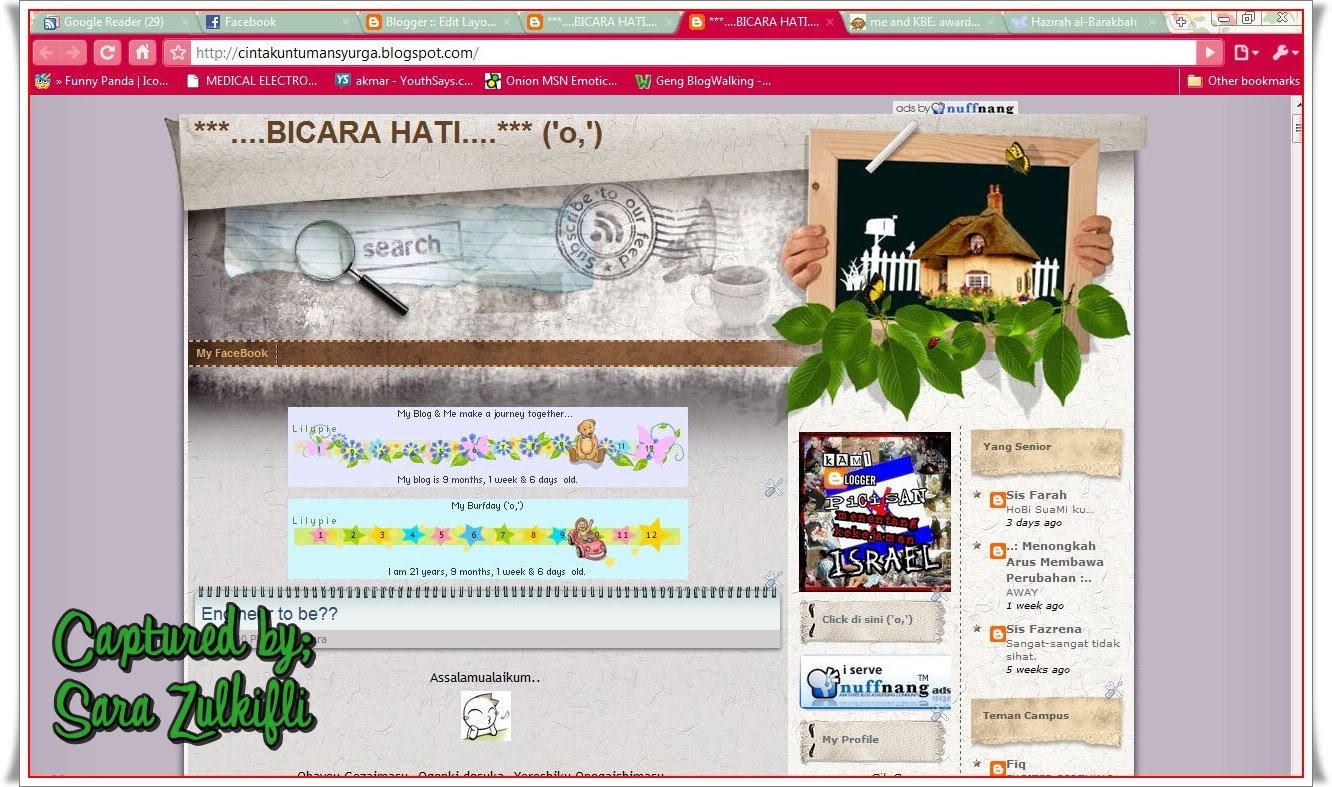The width and height of the screenshot is (1332, 787).
Task: Go forward with the forward arrow
Action: pos(73,53)
